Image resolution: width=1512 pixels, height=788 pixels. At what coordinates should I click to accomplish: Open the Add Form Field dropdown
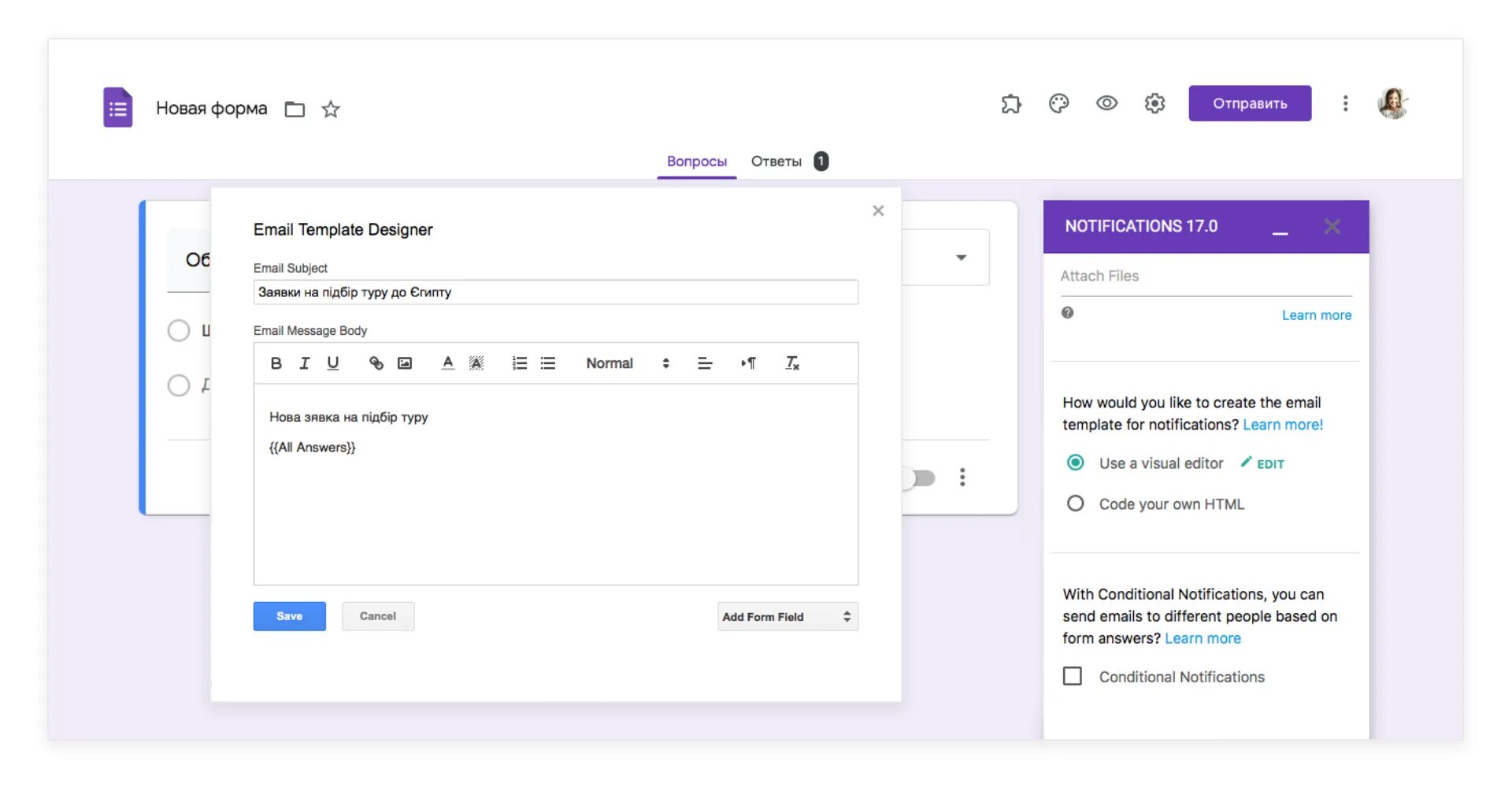pyautogui.click(x=787, y=616)
